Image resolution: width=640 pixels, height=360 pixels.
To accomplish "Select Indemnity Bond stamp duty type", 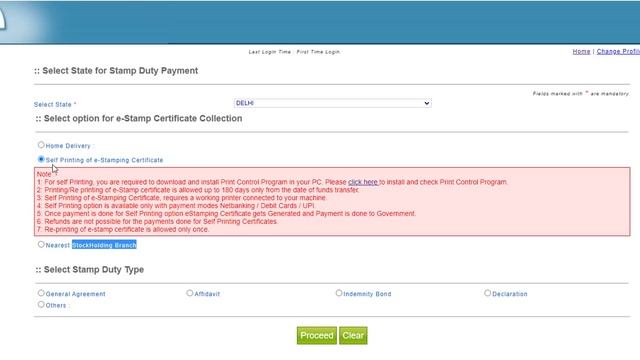I will coord(339,293).
